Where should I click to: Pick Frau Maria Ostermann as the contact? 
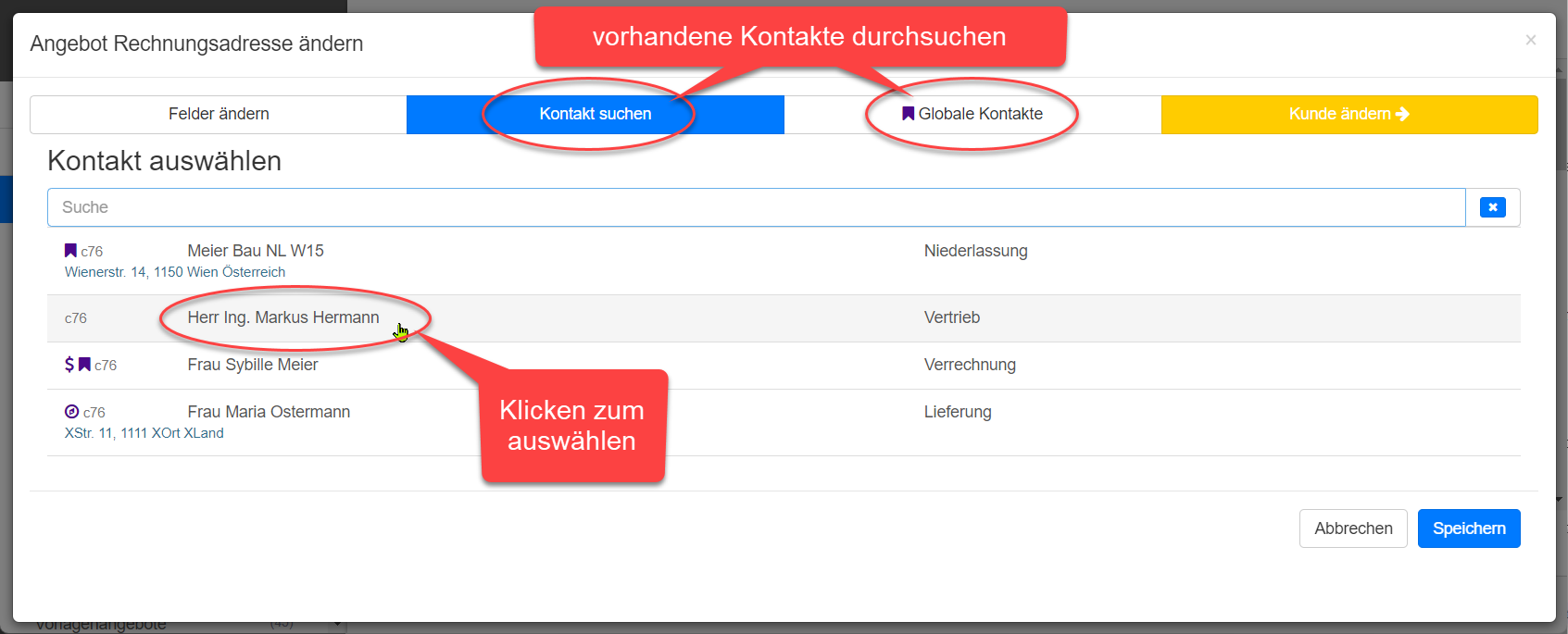coord(269,412)
